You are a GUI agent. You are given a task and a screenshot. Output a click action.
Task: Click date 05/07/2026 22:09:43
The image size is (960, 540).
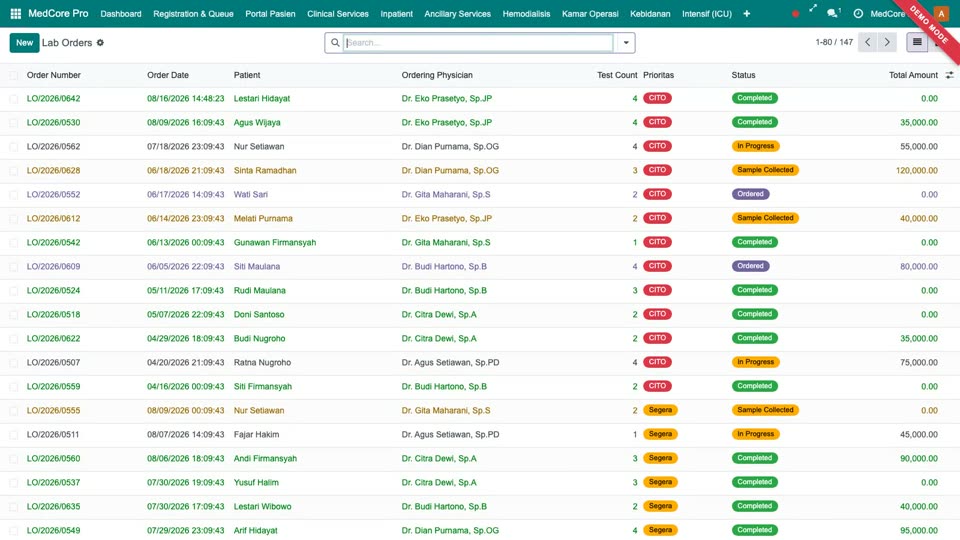pos(185,314)
